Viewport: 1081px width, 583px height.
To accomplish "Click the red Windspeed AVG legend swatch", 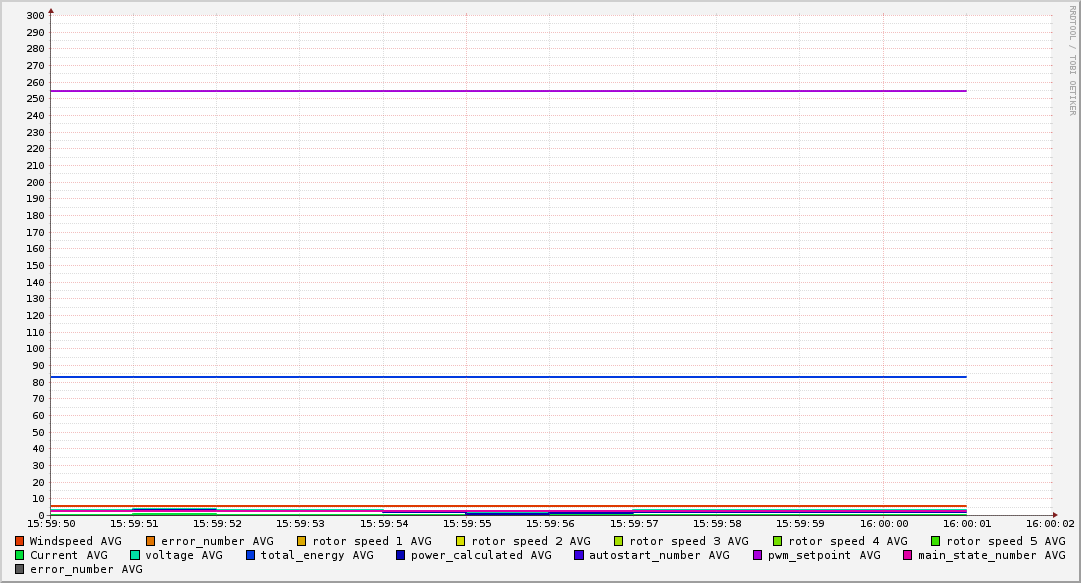I will coord(20,541).
